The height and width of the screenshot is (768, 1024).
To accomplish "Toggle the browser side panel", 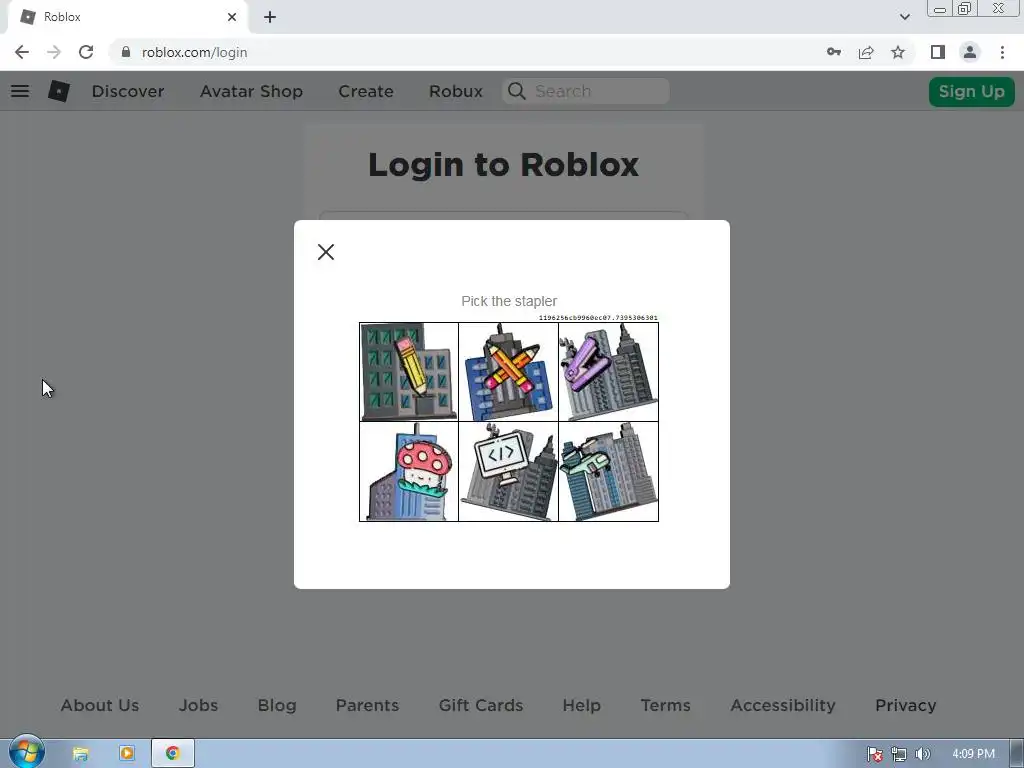I will pyautogui.click(x=938, y=52).
